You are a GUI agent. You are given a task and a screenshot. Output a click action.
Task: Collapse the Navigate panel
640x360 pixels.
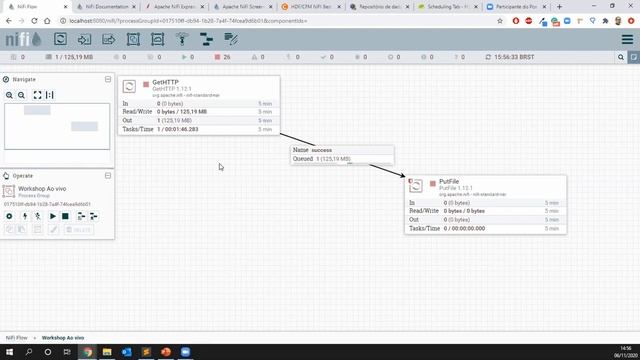(108, 79)
